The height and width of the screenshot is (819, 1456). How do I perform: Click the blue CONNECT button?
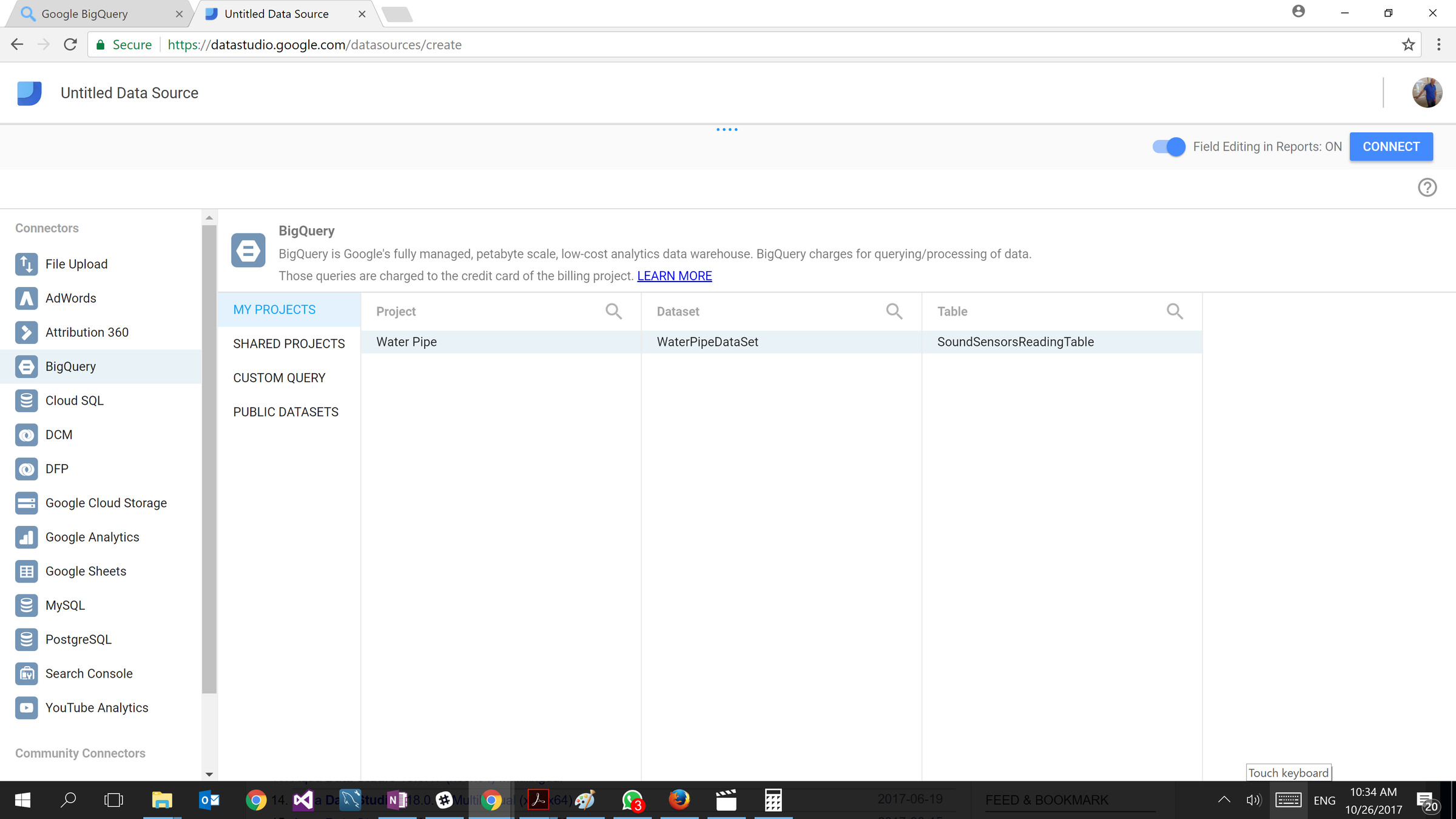[1391, 147]
